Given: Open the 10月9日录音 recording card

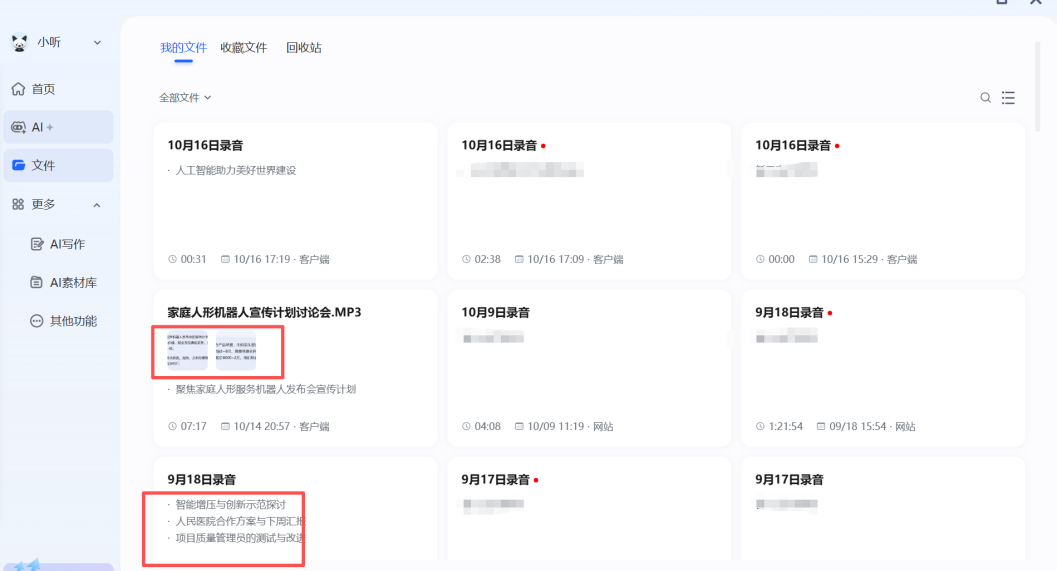Looking at the screenshot, I should (x=495, y=313).
